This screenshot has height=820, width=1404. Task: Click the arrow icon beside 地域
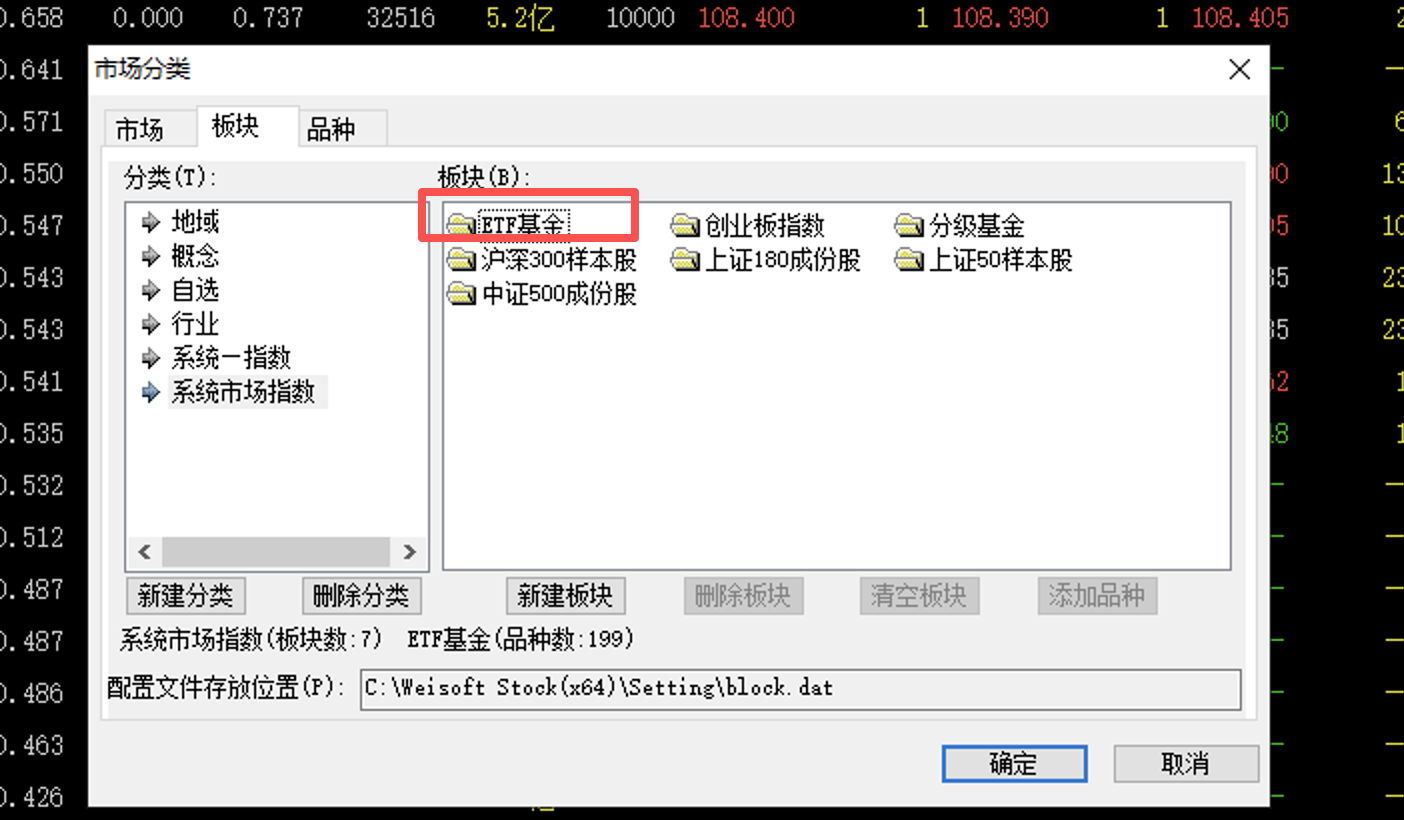[151, 222]
